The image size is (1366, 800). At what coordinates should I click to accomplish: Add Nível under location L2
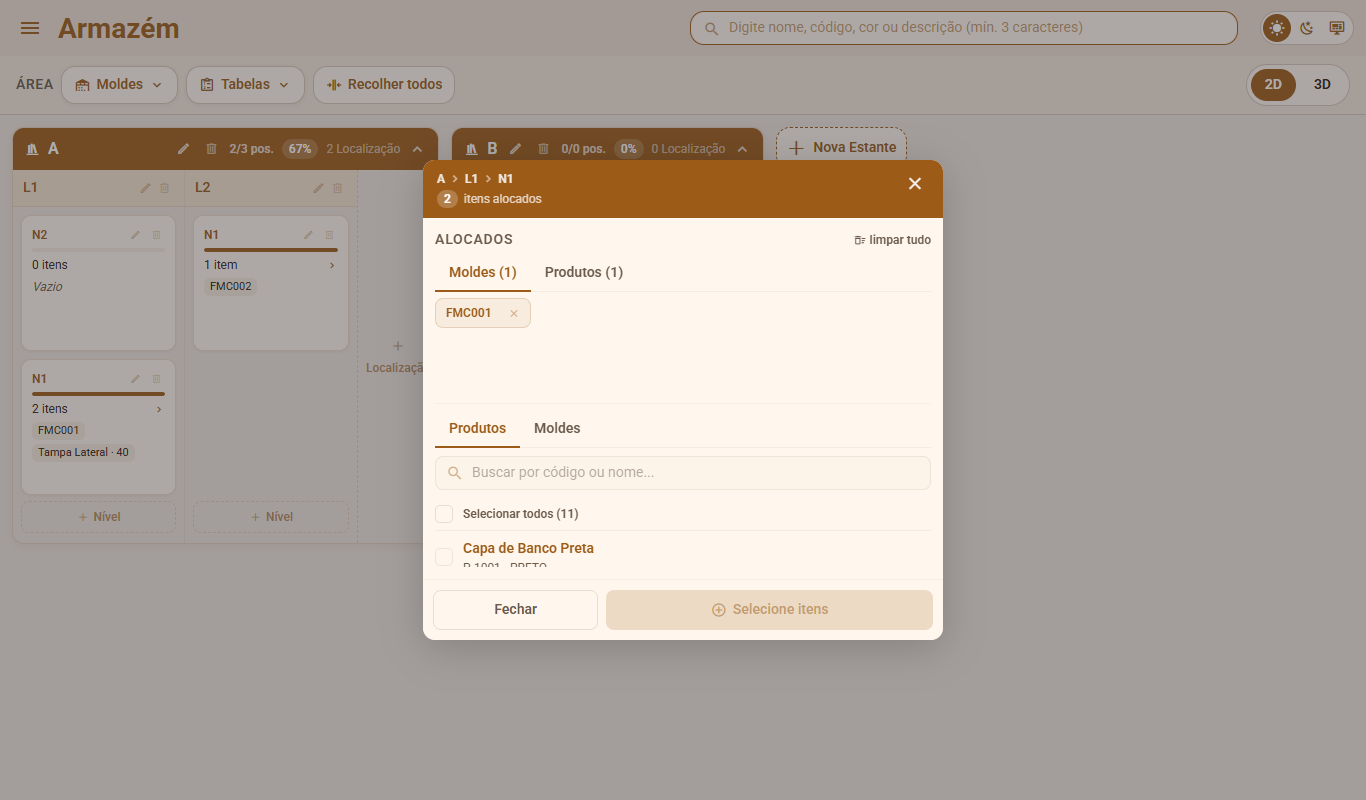pyautogui.click(x=271, y=517)
